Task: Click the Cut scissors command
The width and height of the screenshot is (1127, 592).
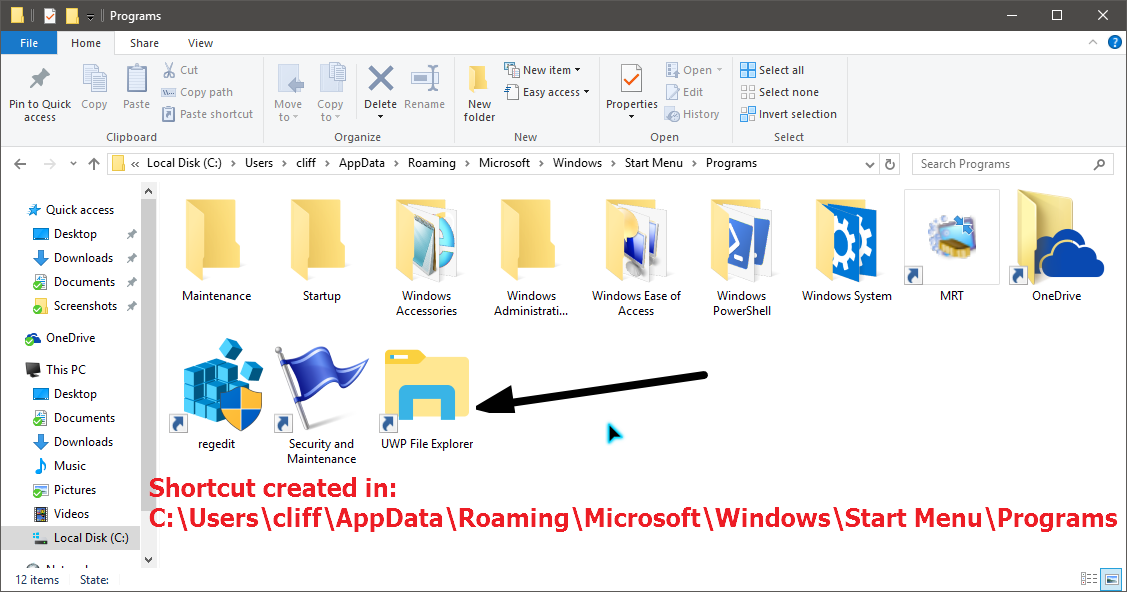Action: click(x=180, y=70)
